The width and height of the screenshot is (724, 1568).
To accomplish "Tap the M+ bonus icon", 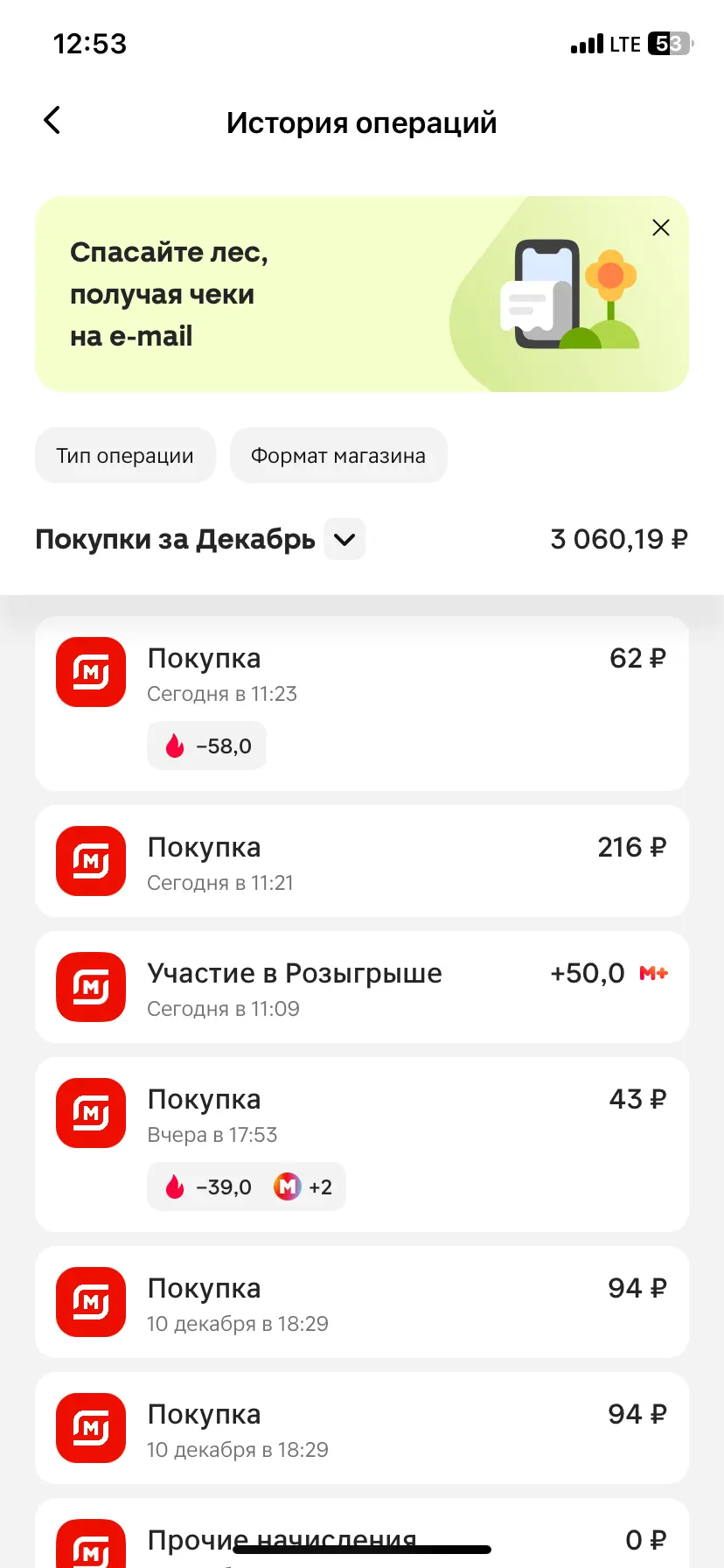I will (x=653, y=973).
